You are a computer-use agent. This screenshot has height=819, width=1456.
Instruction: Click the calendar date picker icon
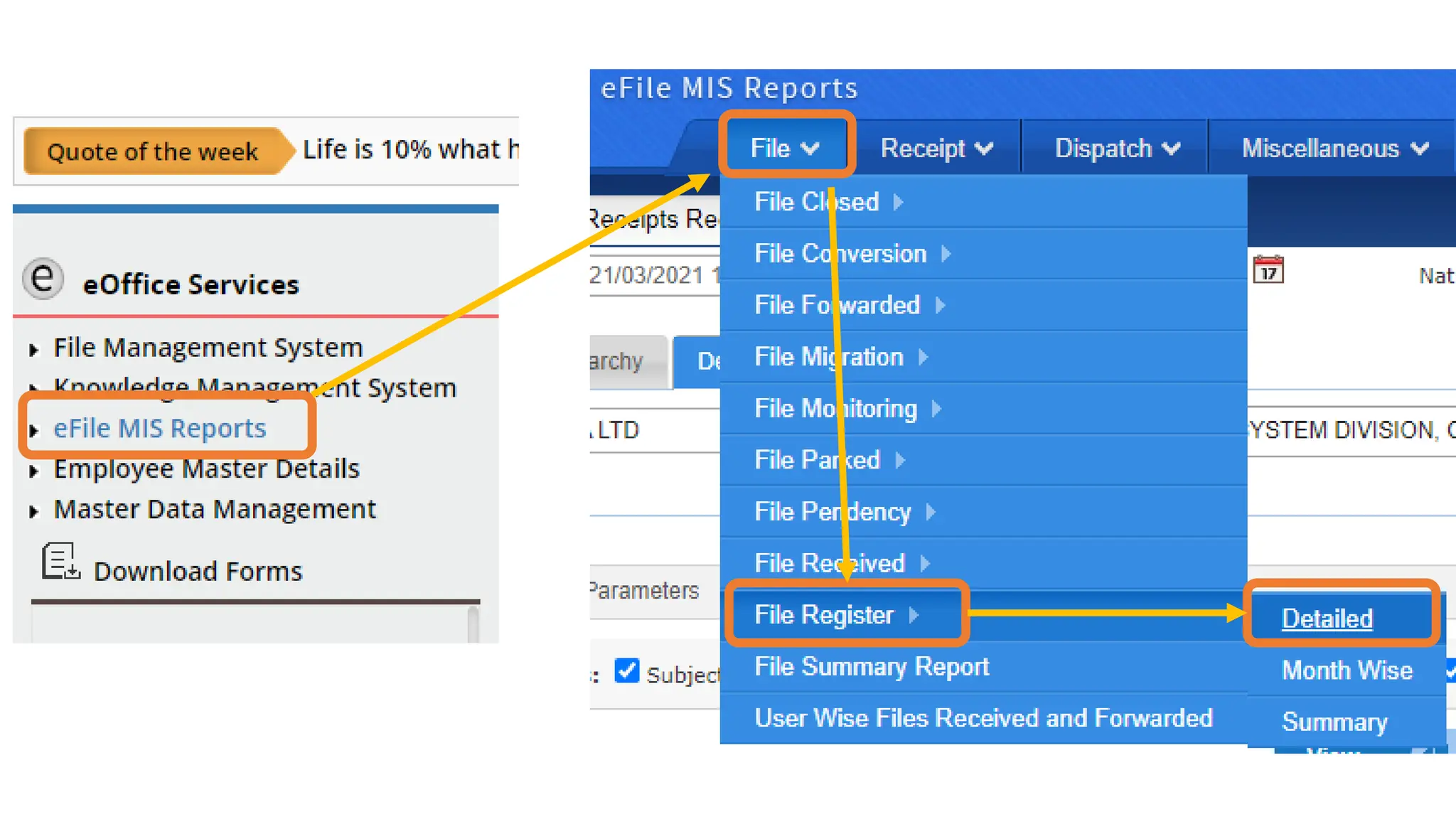(x=1268, y=271)
